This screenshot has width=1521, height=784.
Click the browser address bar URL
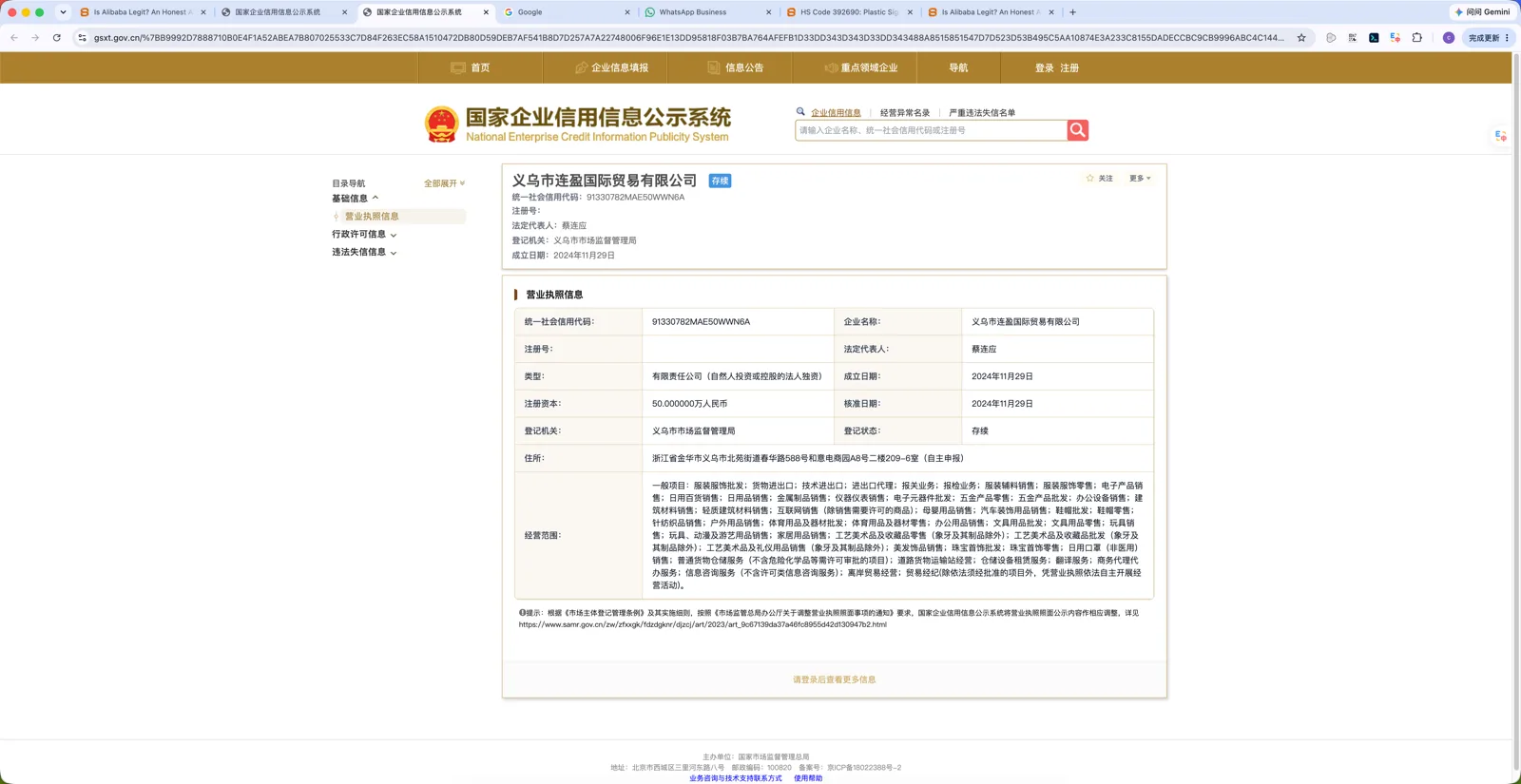click(x=688, y=38)
